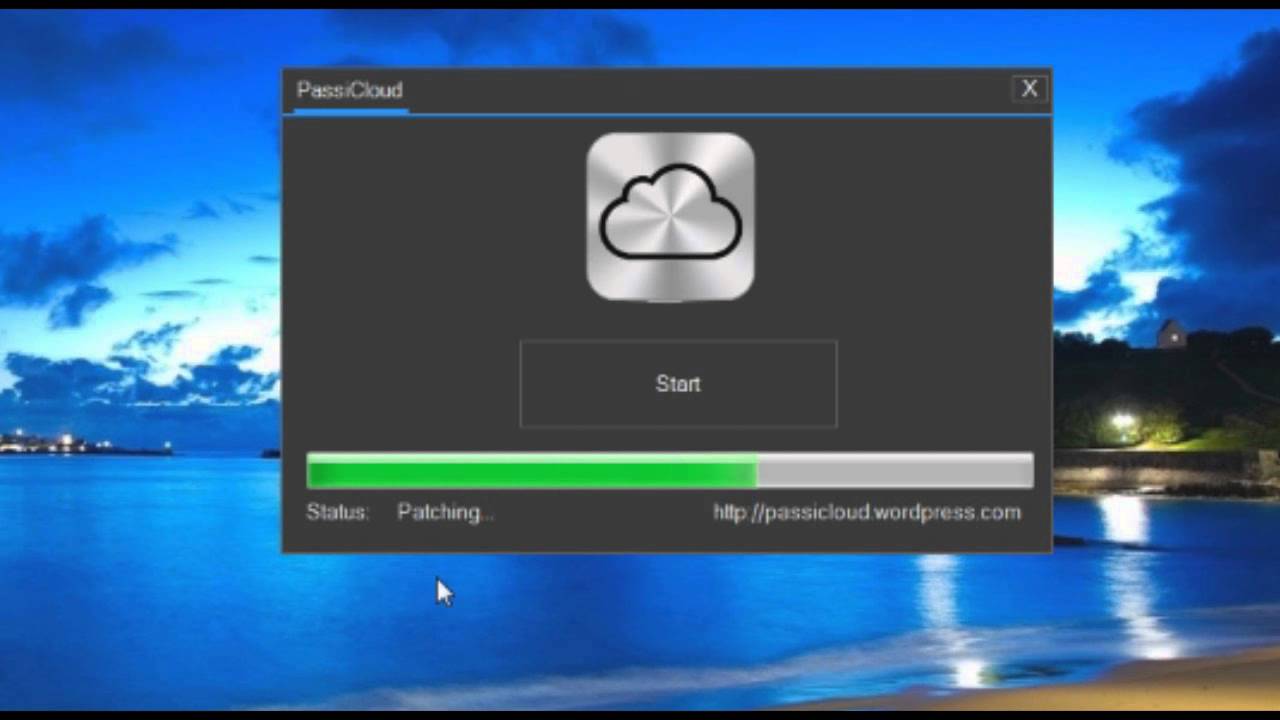Open the passicloud.wordpress.com link
1280x720 pixels.
tap(867, 512)
